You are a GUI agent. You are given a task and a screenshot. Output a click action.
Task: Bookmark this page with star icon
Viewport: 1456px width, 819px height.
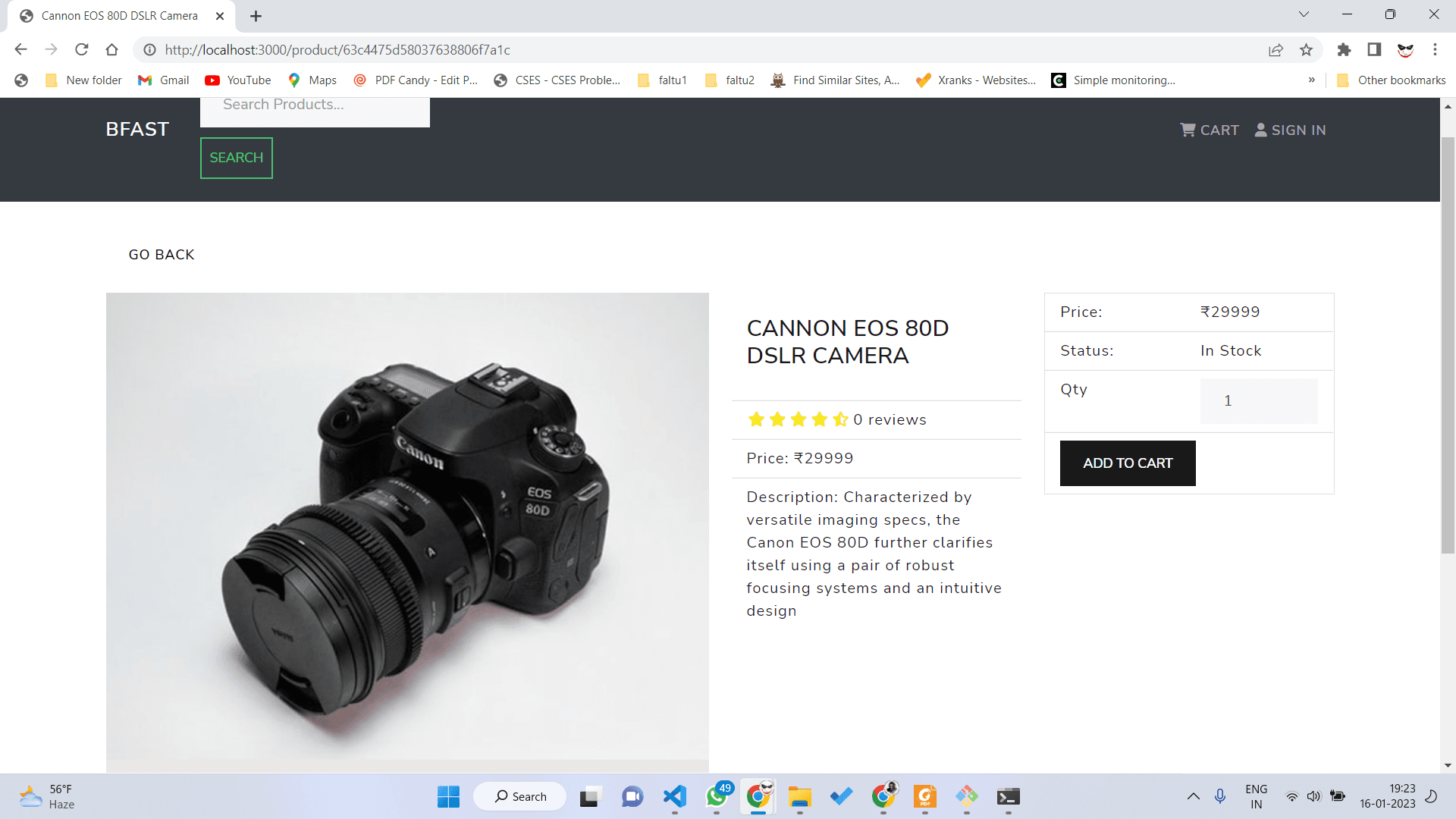tap(1306, 50)
